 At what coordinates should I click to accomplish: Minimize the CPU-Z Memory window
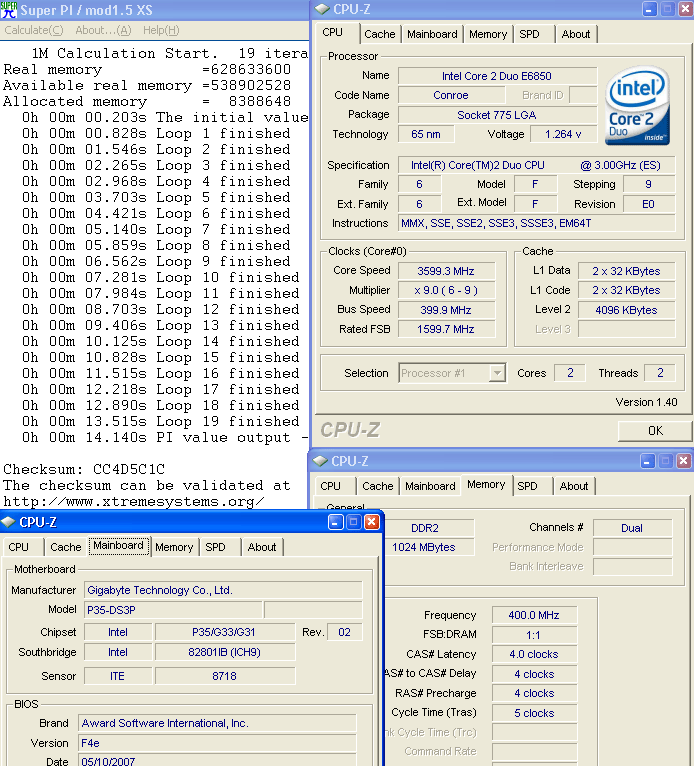[647, 461]
